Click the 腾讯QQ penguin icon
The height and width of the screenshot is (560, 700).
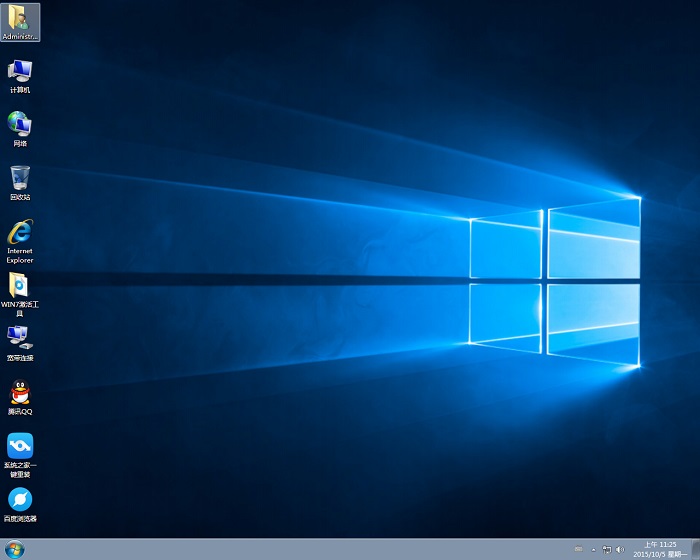pos(19,392)
